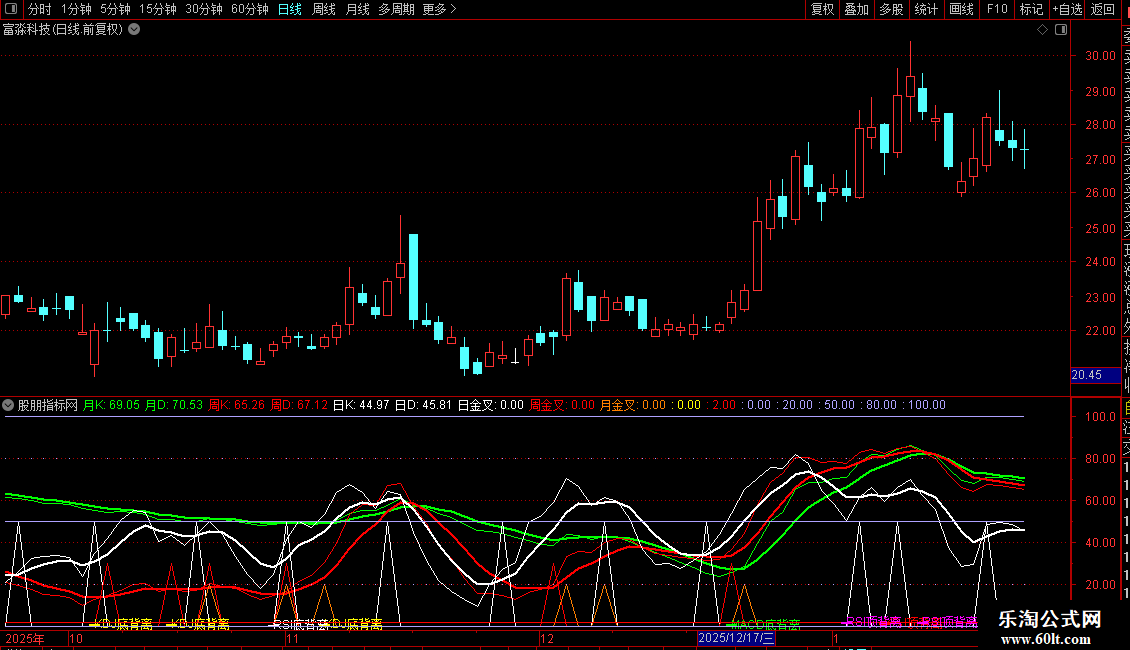Screen dimensions: 1130x650
Task: Open the 复权 adjustment menu
Action: pyautogui.click(x=822, y=9)
